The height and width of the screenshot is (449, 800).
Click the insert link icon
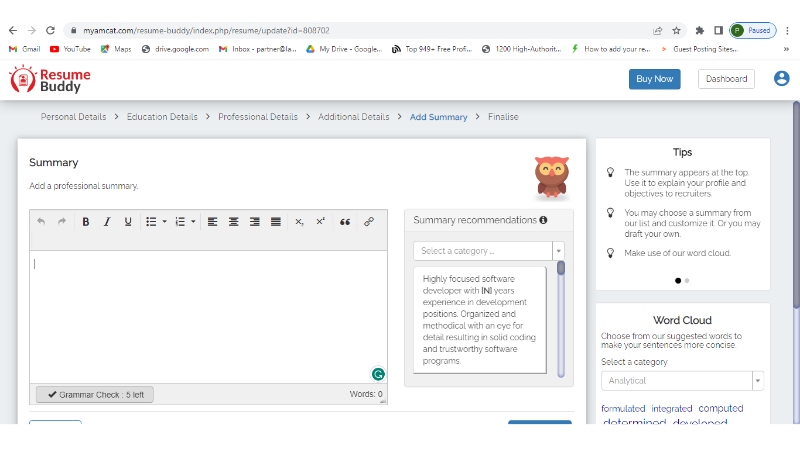click(x=369, y=222)
